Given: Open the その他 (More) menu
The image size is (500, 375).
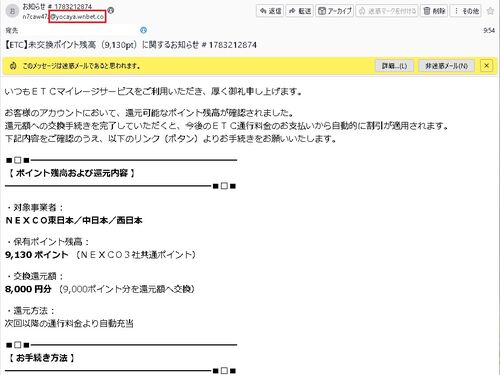Looking at the screenshot, I should pyautogui.click(x=466, y=11).
